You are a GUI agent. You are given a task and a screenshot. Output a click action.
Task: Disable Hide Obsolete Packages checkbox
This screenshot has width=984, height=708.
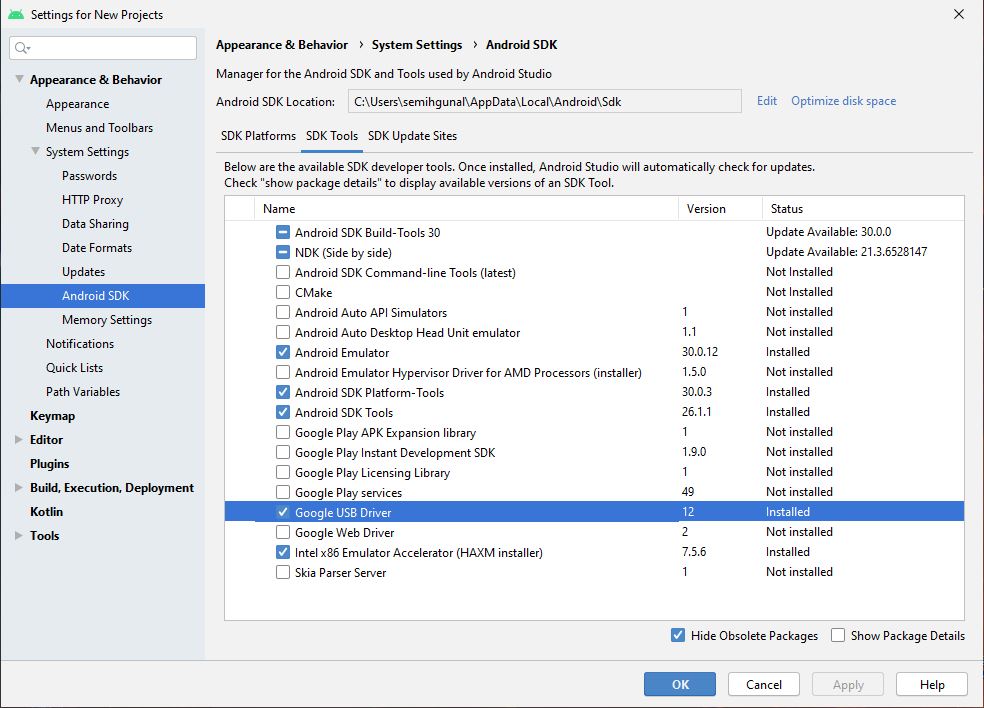(x=678, y=635)
